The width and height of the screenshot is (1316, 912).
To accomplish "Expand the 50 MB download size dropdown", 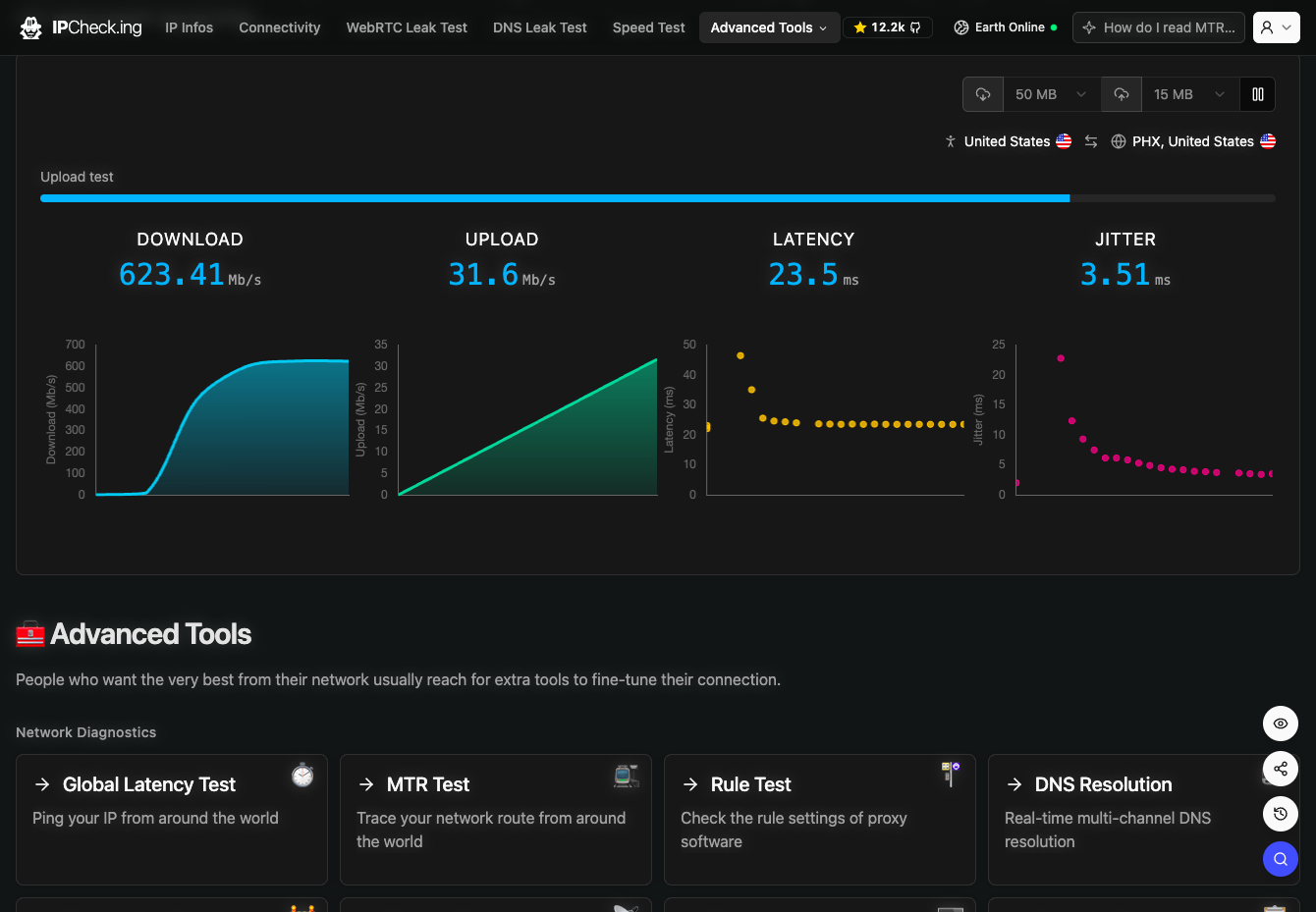I will (1052, 94).
